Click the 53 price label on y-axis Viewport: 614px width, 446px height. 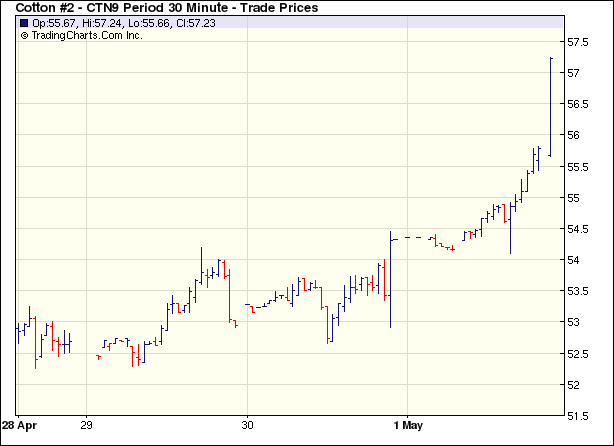tap(574, 322)
